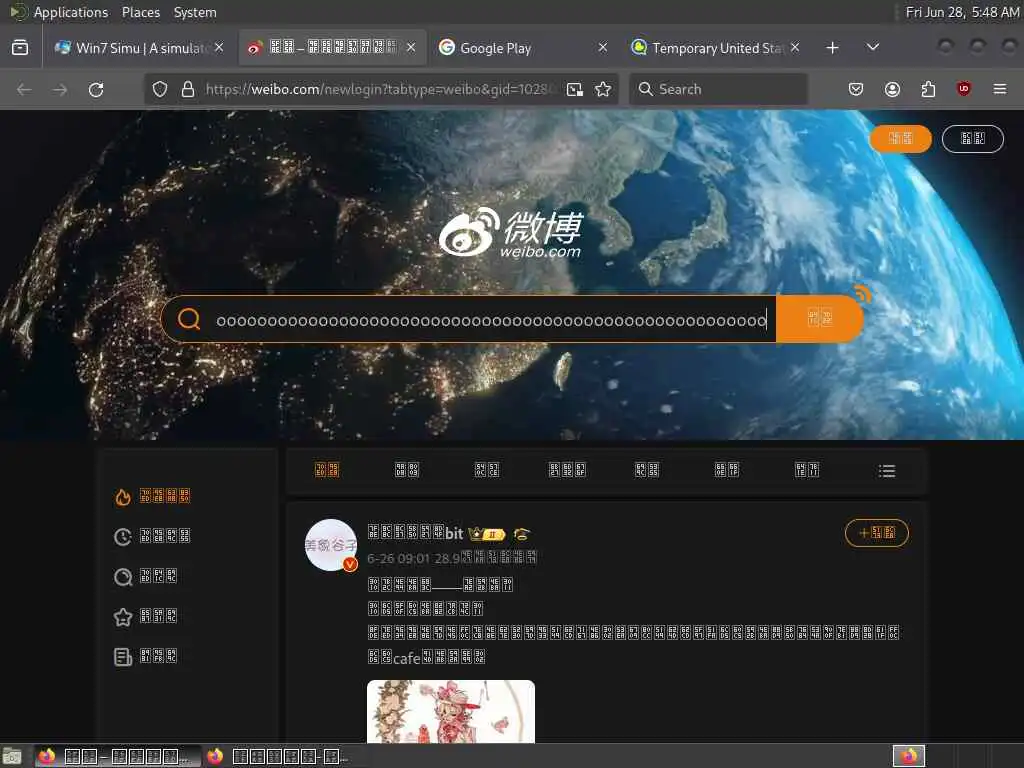Open the bit username link on the post
Screen dimensions: 1024x768
click(x=415, y=533)
